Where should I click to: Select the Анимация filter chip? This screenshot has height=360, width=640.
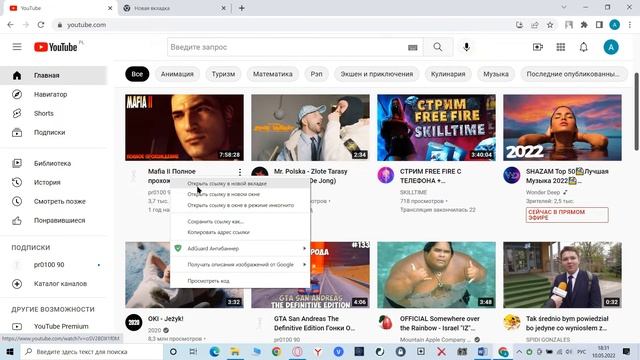tap(177, 74)
